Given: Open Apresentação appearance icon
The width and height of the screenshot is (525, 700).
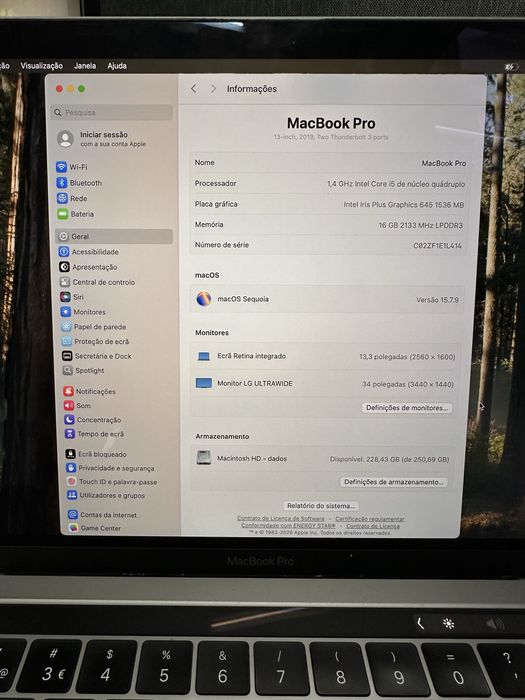Looking at the screenshot, I should coord(64,267).
